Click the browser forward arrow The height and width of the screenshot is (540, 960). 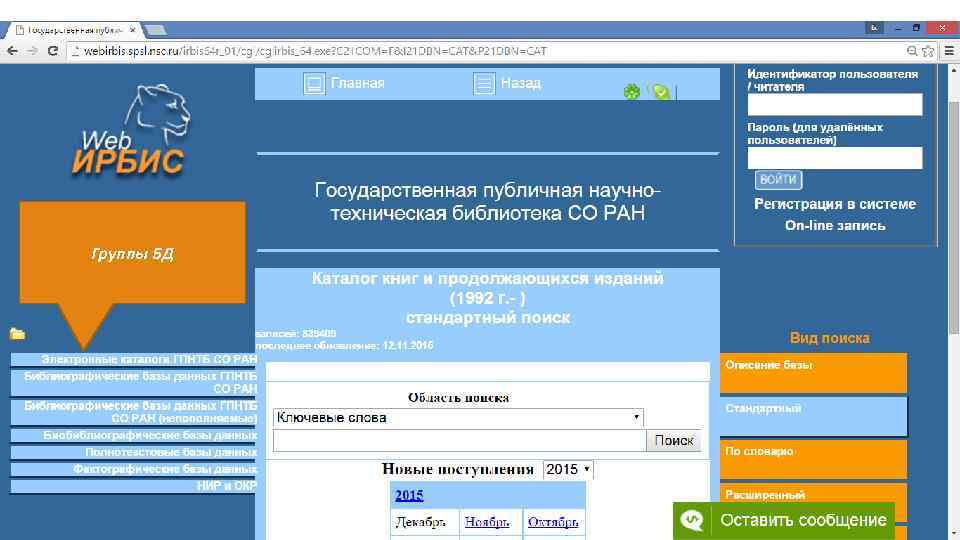click(x=32, y=51)
